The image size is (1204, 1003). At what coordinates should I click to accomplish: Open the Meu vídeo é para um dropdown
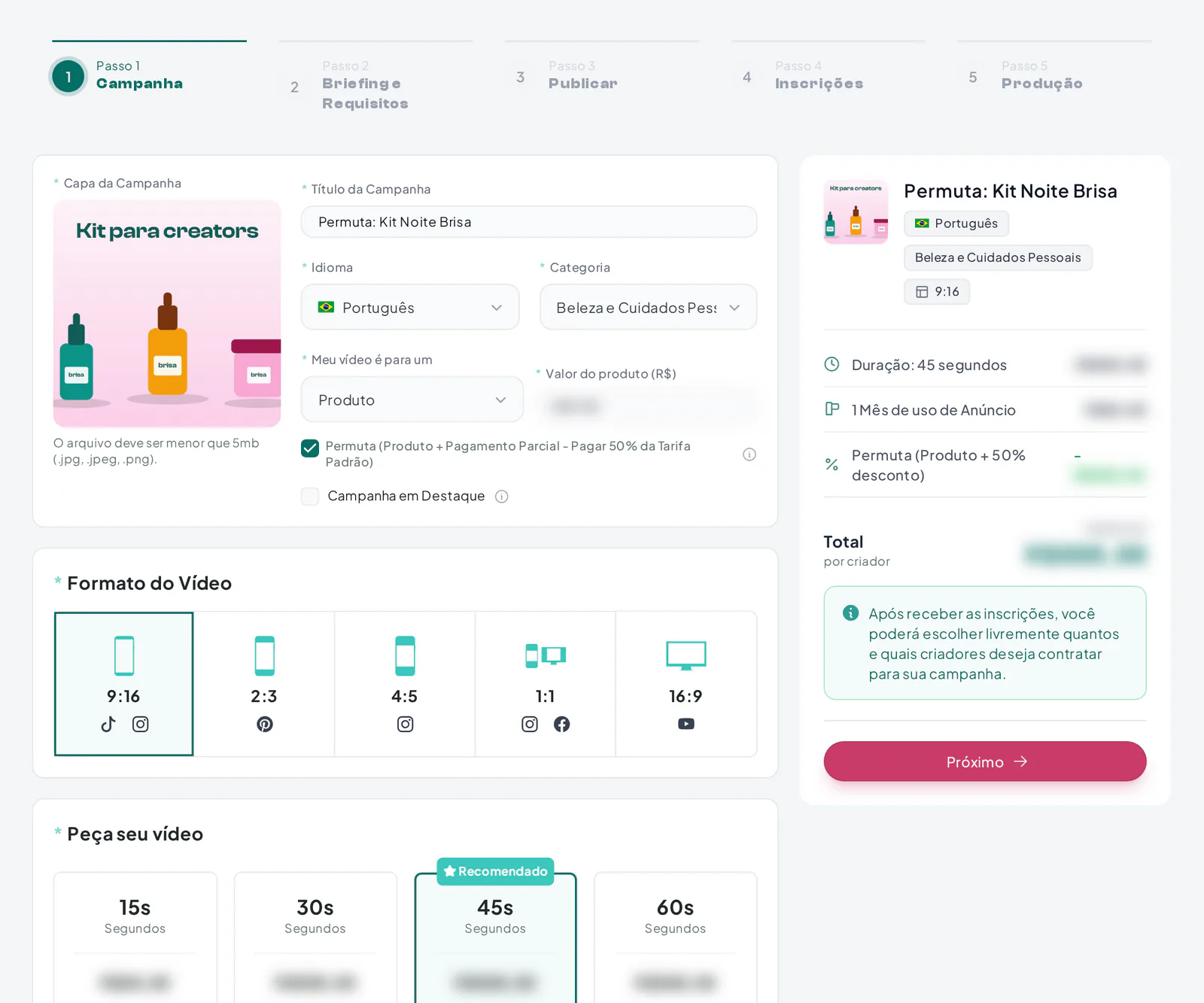point(412,400)
